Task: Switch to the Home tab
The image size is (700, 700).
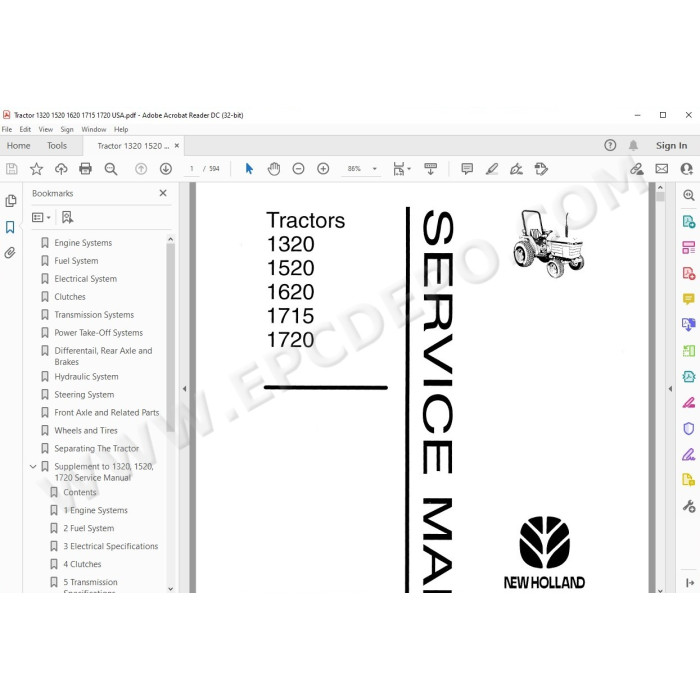Action: [x=18, y=146]
